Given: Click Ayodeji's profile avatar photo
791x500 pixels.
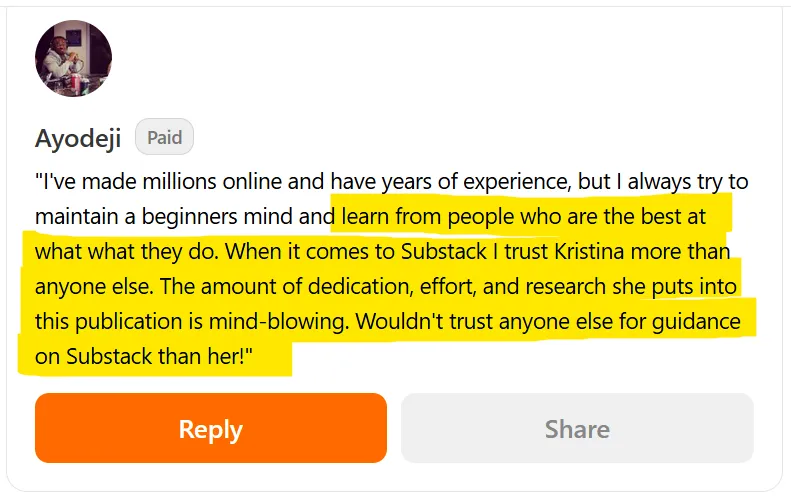Looking at the screenshot, I should 73,58.
